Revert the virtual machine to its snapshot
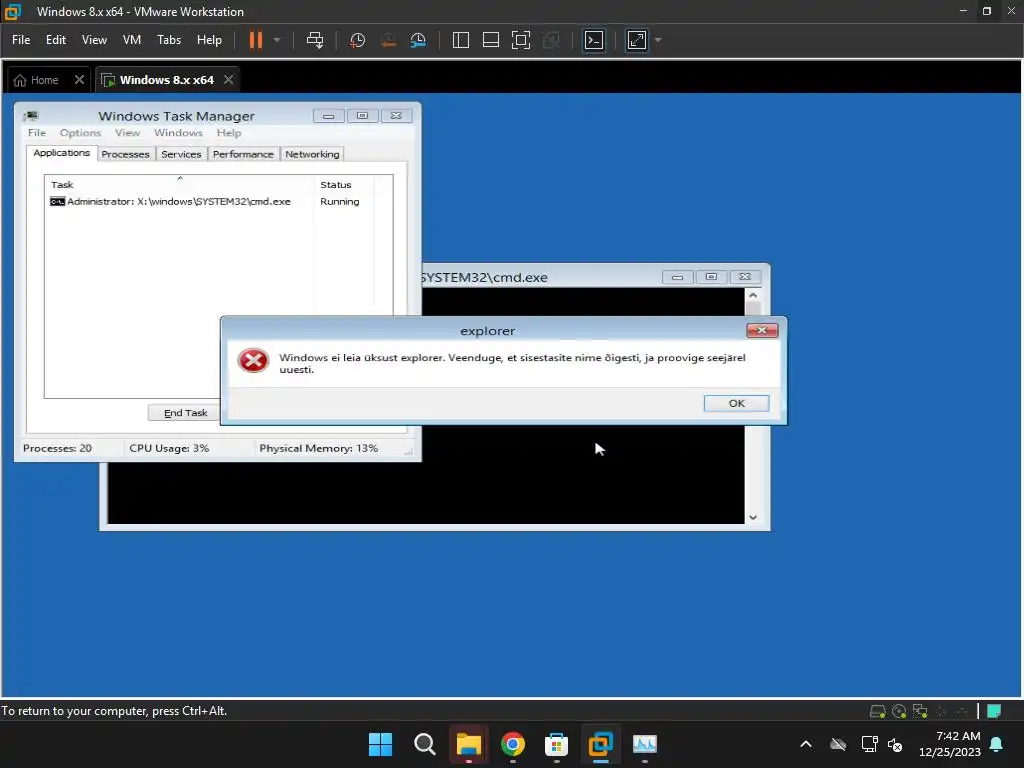Viewport: 1024px width, 768px height. [x=388, y=40]
